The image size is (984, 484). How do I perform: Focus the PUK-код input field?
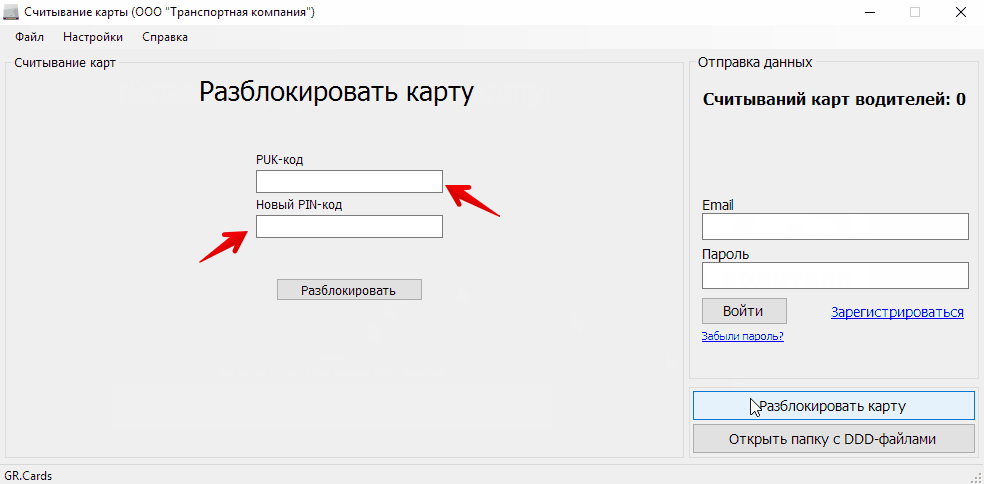(349, 181)
